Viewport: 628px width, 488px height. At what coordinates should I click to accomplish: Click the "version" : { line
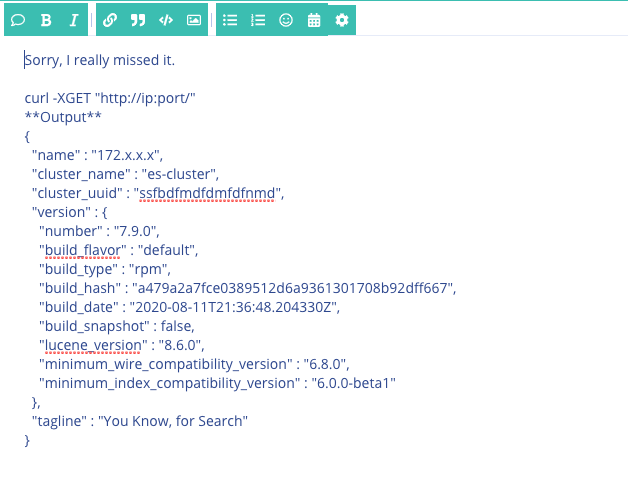tap(70, 212)
